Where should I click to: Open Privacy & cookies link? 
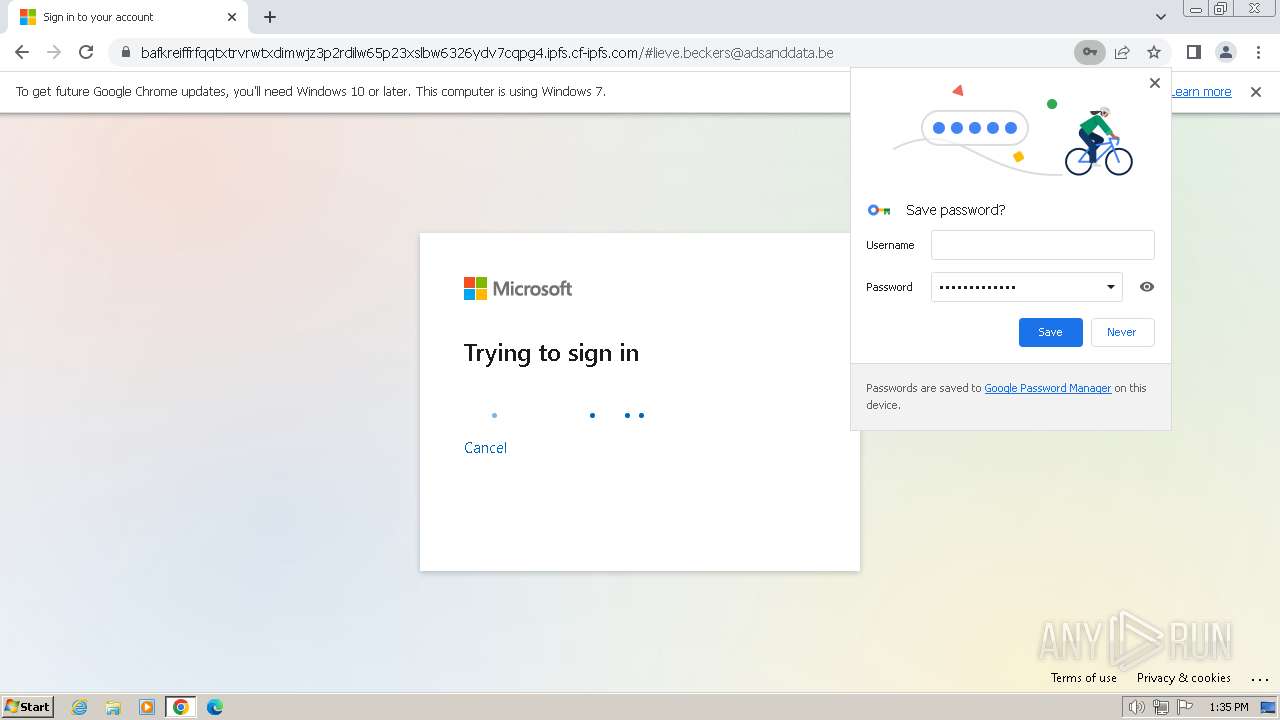click(1183, 678)
